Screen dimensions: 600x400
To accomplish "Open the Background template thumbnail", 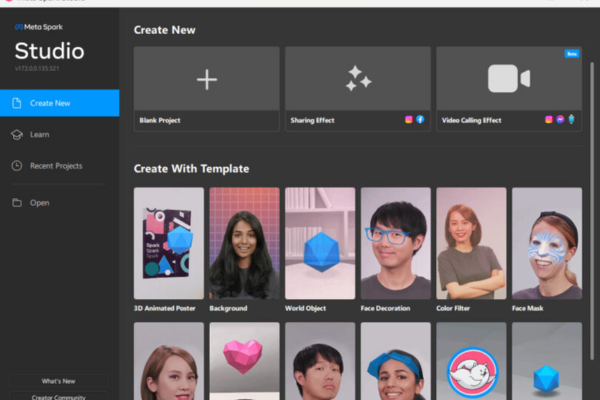I will tap(245, 243).
